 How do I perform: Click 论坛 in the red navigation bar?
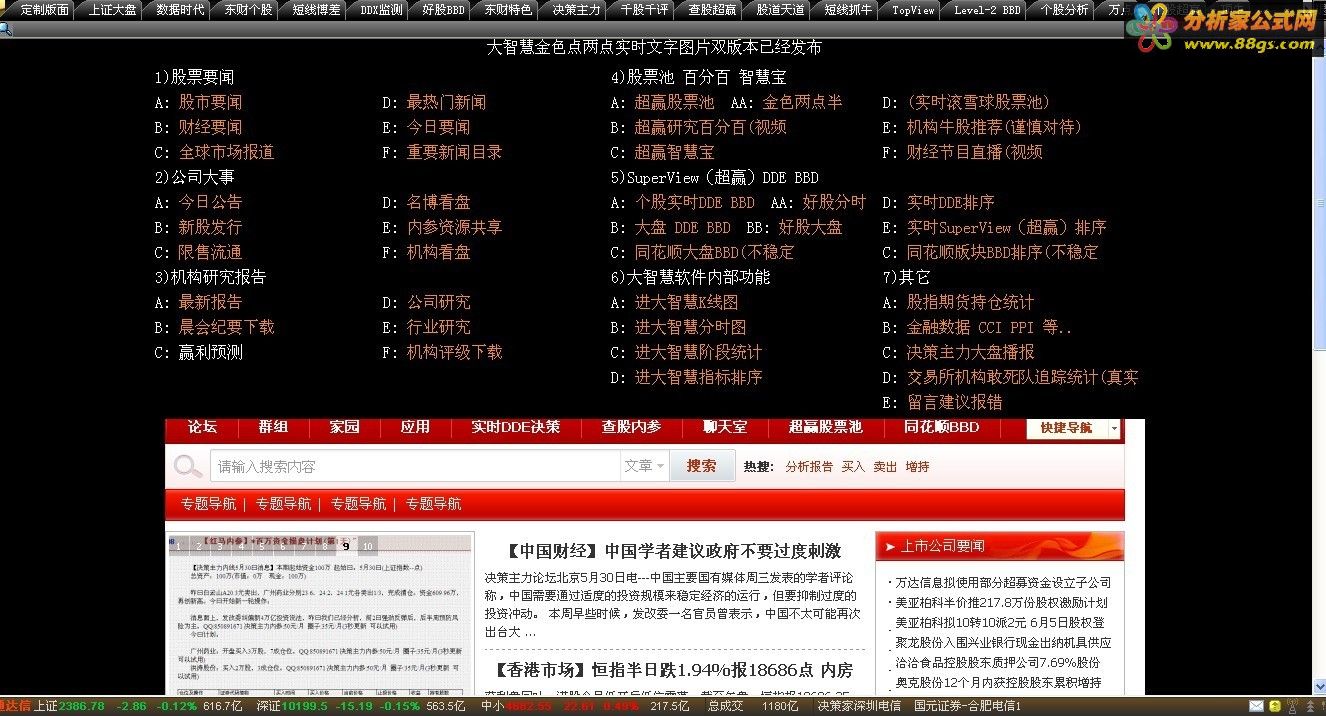tap(202, 427)
